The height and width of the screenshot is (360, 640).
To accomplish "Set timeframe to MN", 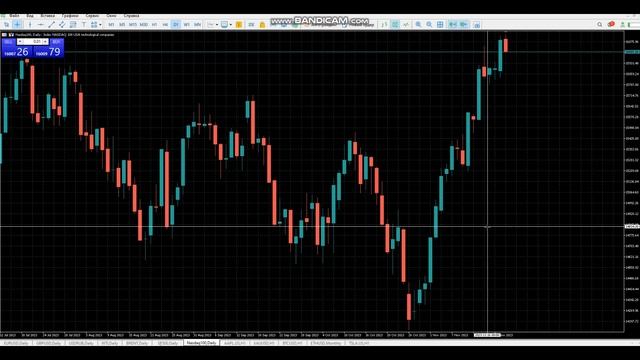I will point(198,25).
